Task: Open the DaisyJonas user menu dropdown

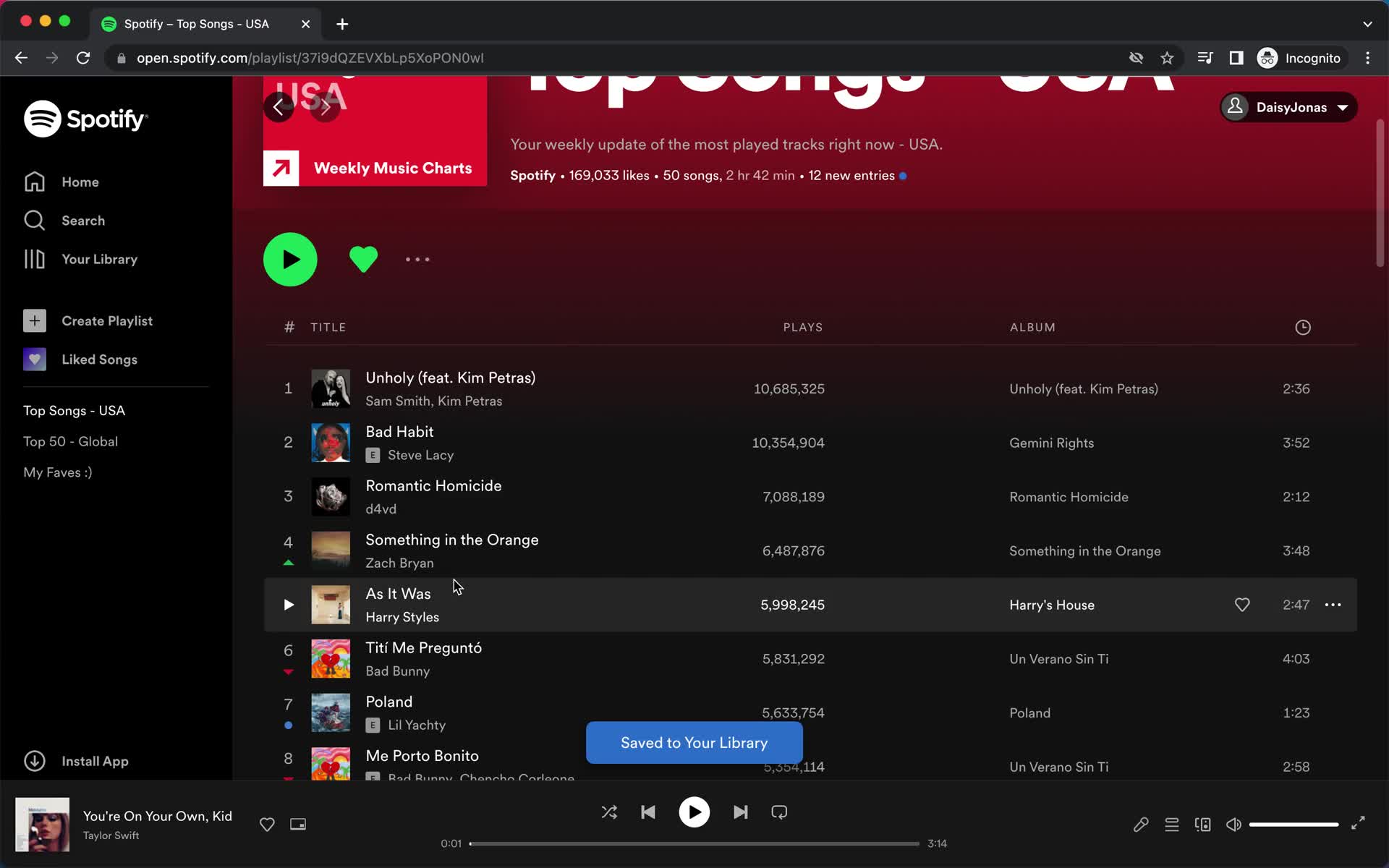Action: pos(1288,107)
